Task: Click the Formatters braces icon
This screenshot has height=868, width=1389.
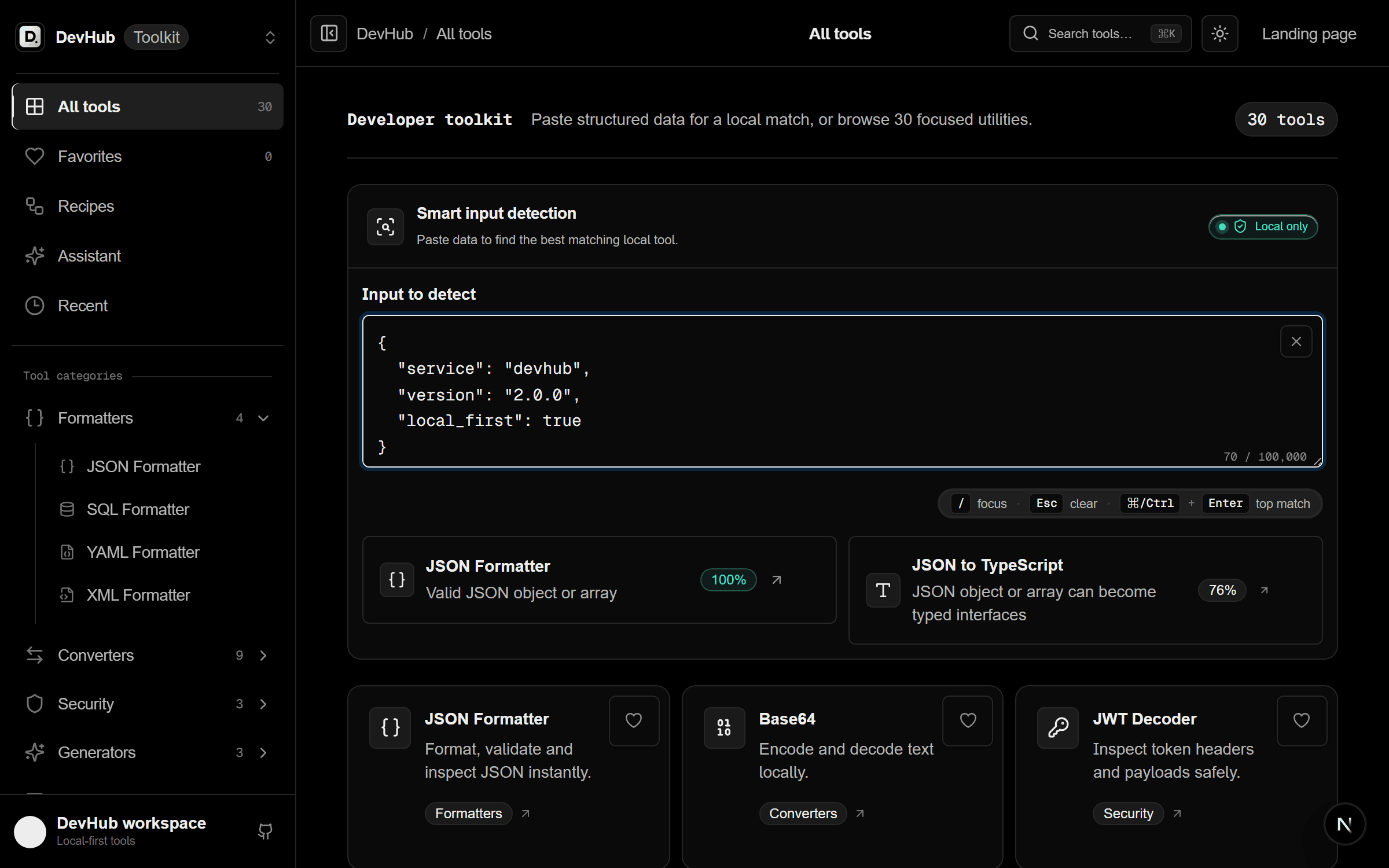Action: click(x=35, y=418)
